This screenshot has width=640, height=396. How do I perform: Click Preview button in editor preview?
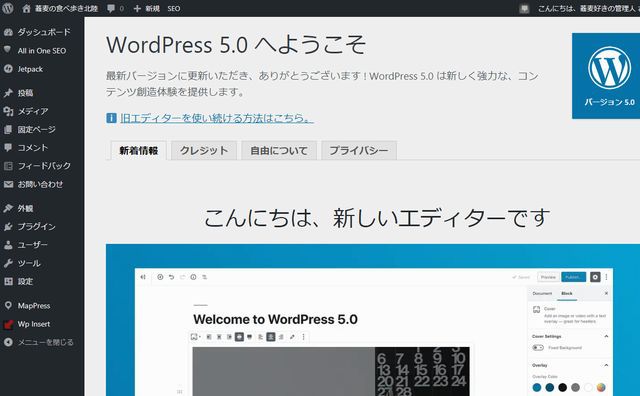pyautogui.click(x=548, y=277)
